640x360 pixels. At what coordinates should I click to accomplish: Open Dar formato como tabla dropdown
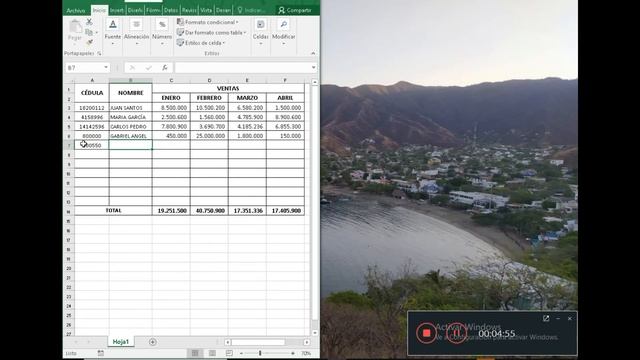(211, 32)
